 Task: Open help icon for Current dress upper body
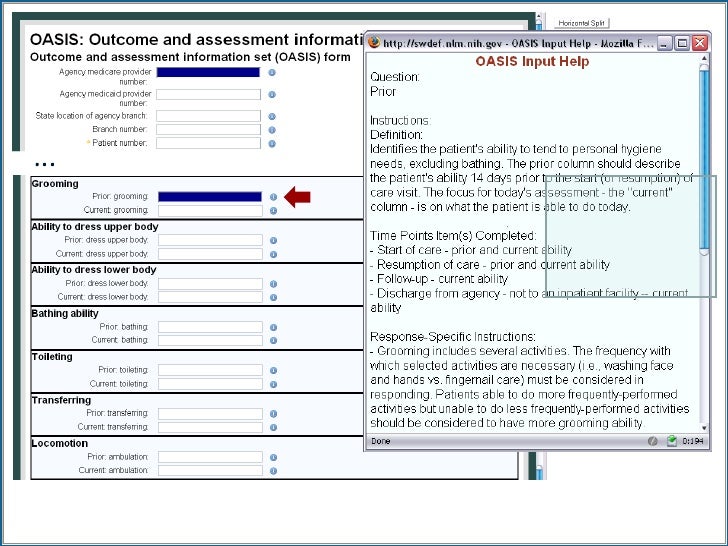[273, 254]
